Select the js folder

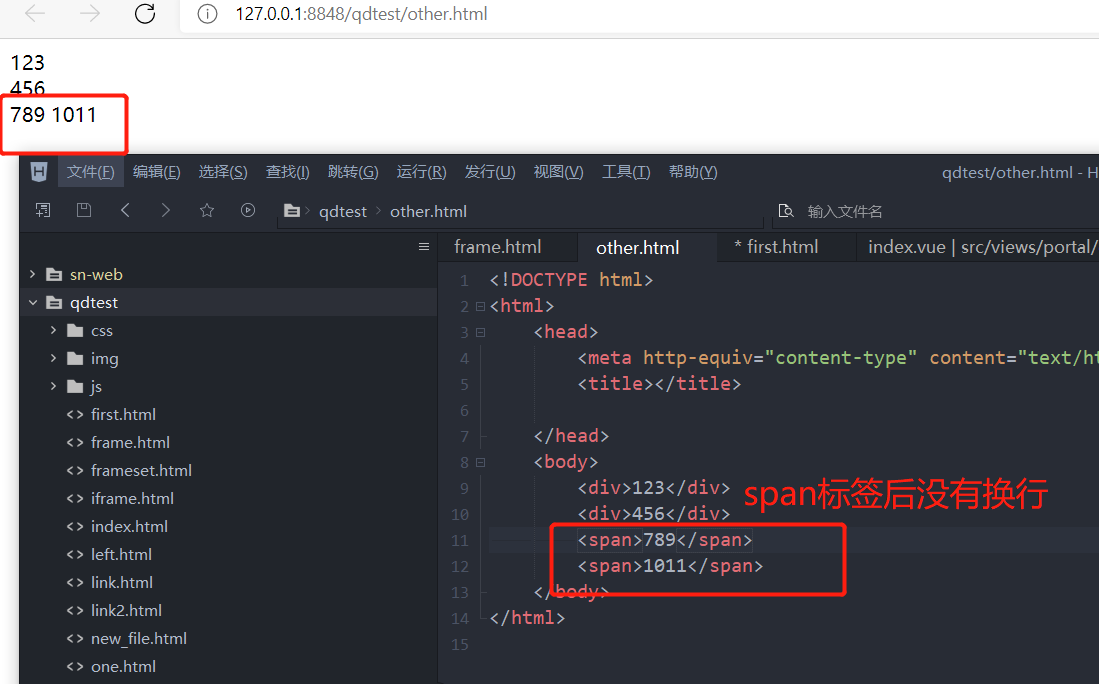click(x=96, y=387)
